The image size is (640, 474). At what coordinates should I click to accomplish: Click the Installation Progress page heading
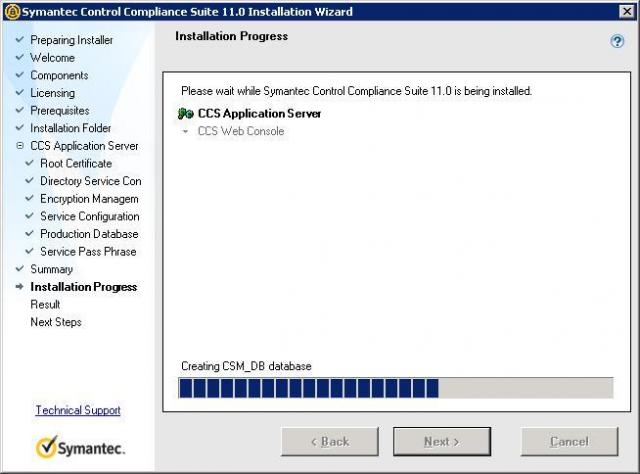[231, 36]
